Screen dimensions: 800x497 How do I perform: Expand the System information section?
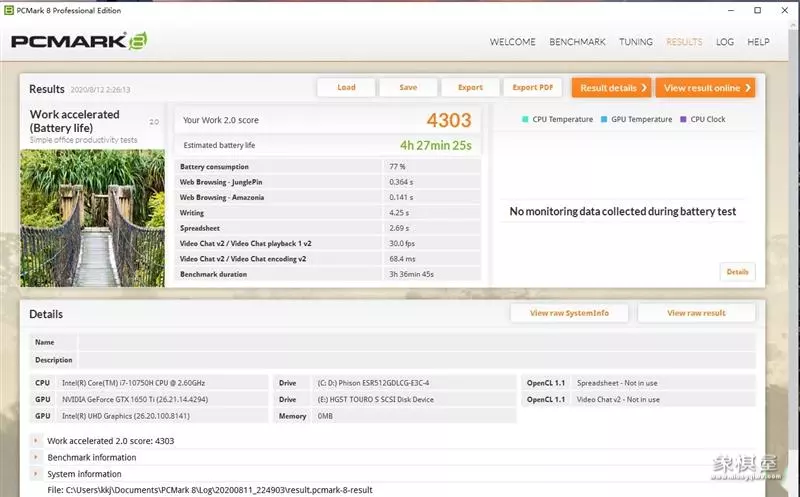coord(37,474)
